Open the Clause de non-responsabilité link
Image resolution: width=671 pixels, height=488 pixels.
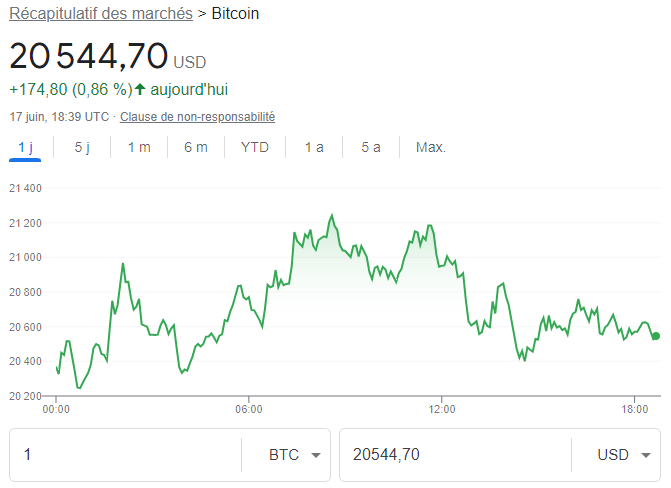[x=198, y=117]
